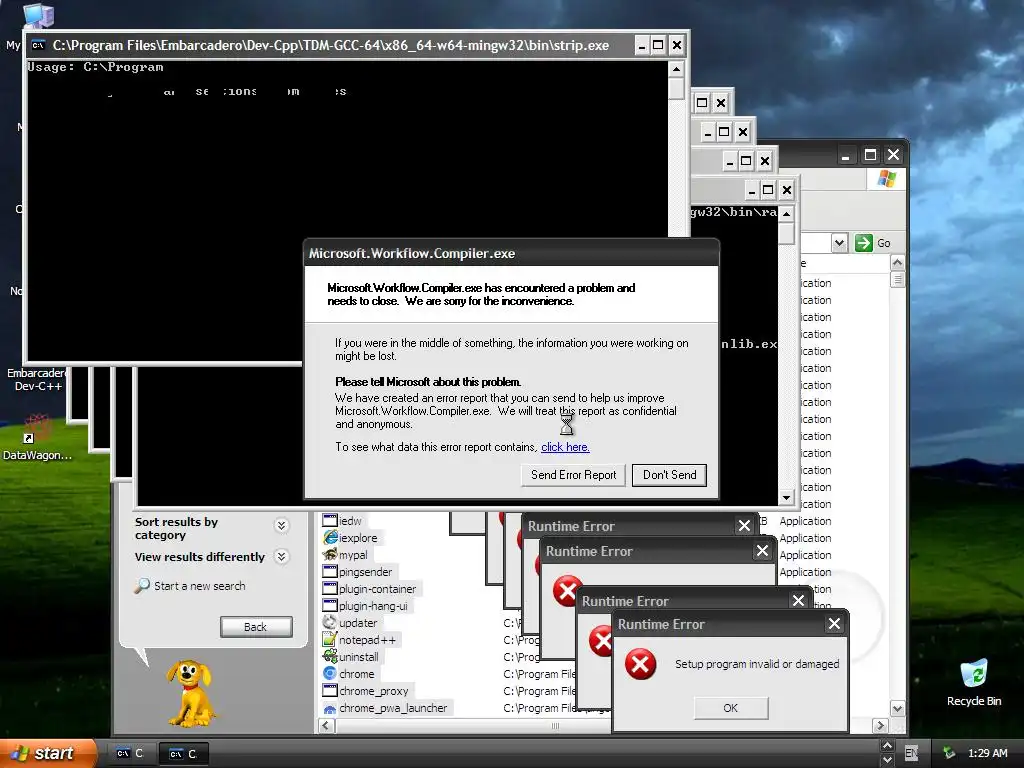This screenshot has width=1024, height=768.
Task: Switch to first command prompt taskbar button
Action: 130,754
